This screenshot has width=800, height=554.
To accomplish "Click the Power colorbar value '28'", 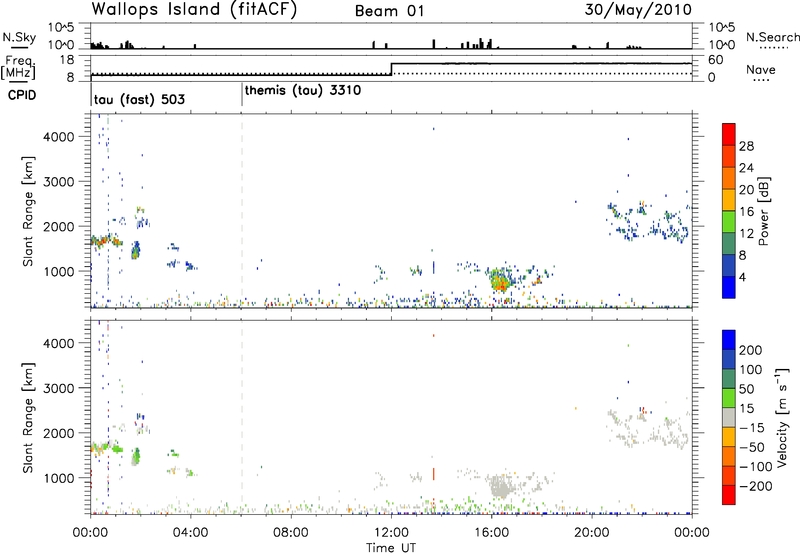I will pyautogui.click(x=746, y=146).
